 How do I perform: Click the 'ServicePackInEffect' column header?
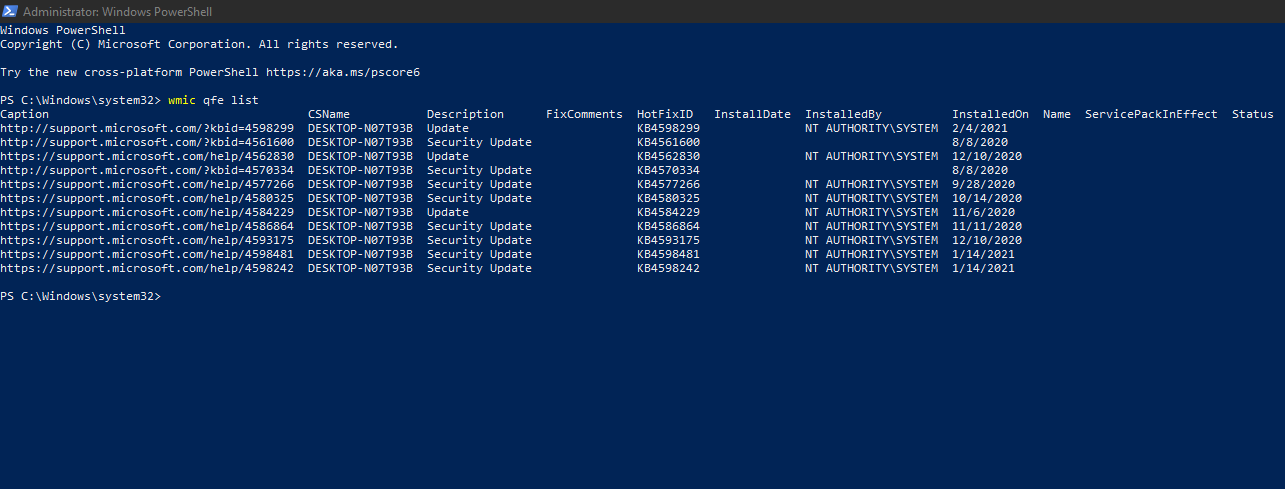[1151, 114]
